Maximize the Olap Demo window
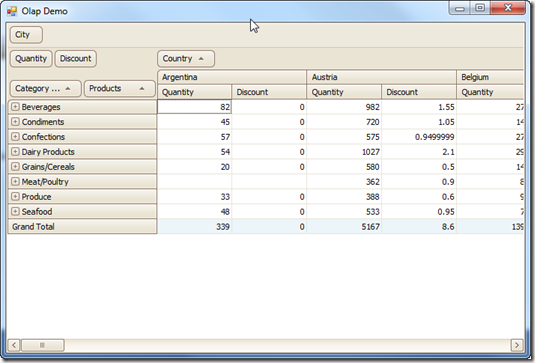Screen dimensions: 535x363 click(480, 8)
